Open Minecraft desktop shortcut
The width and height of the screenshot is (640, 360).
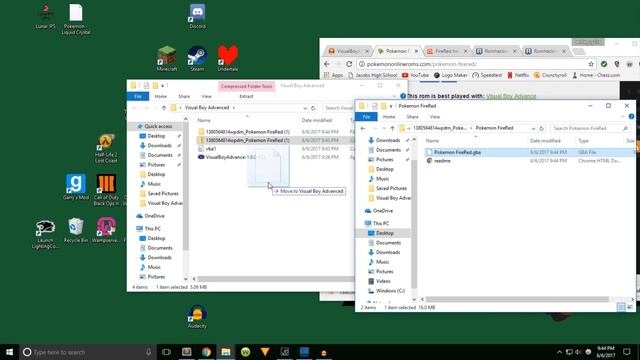(167, 58)
